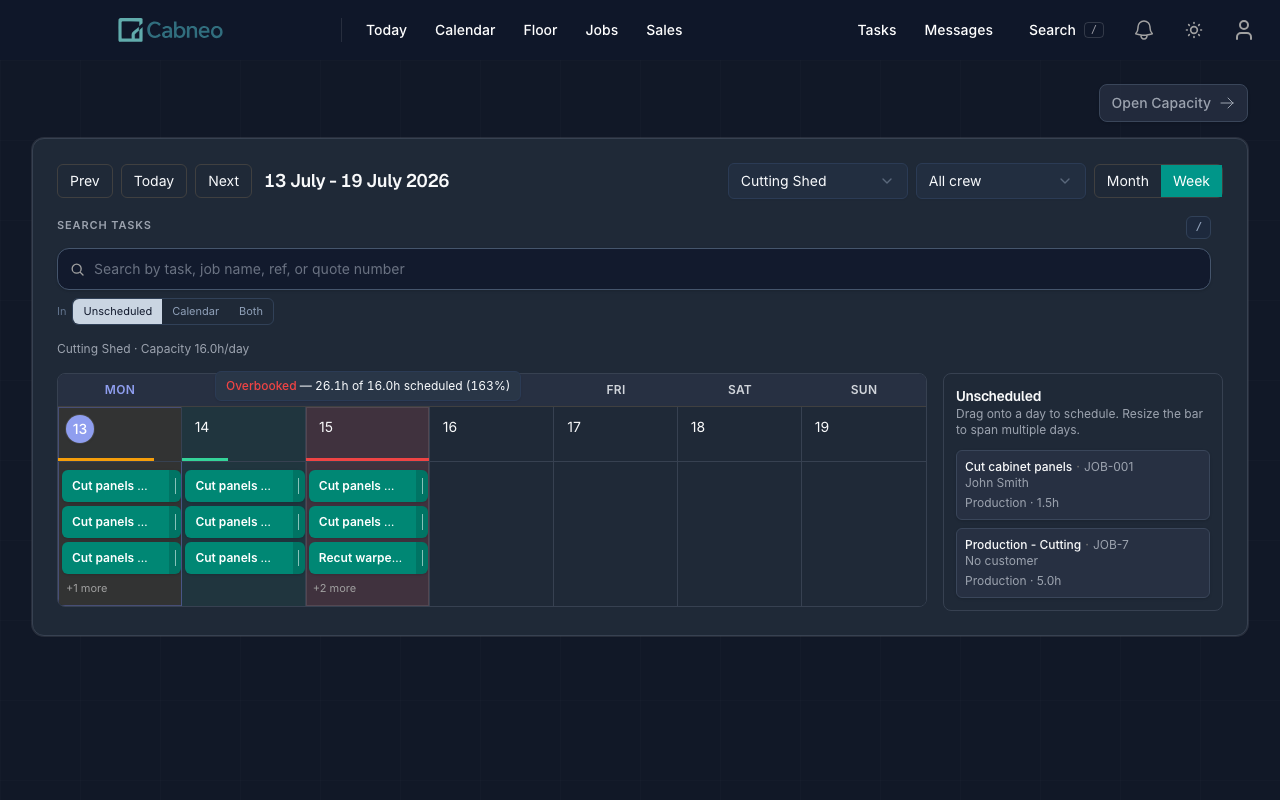Open the first Cut panels task on day 15
1280x800 pixels.
(368, 486)
